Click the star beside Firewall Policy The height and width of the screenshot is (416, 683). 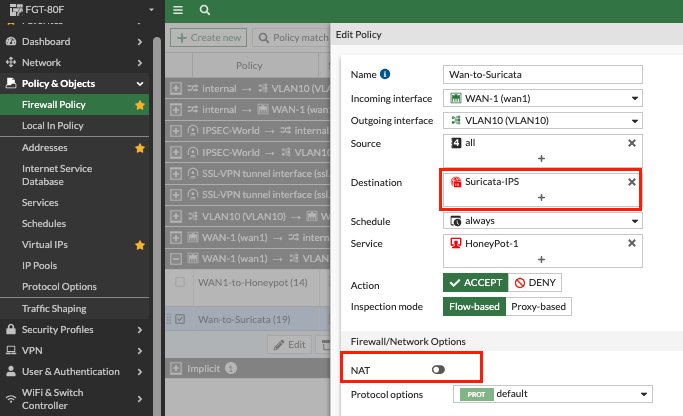pyautogui.click(x=140, y=105)
